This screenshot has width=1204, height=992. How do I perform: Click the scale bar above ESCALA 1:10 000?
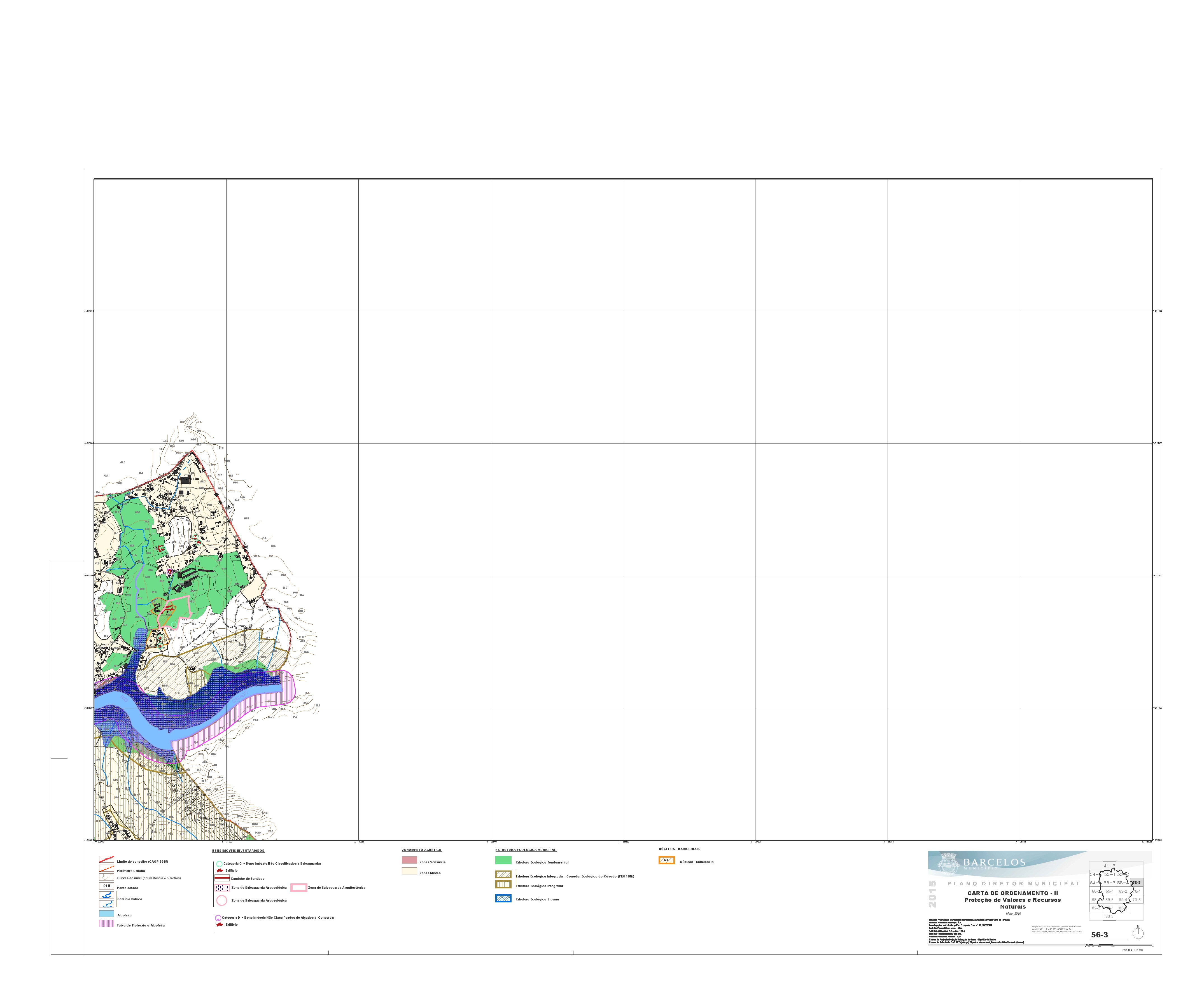1119,945
